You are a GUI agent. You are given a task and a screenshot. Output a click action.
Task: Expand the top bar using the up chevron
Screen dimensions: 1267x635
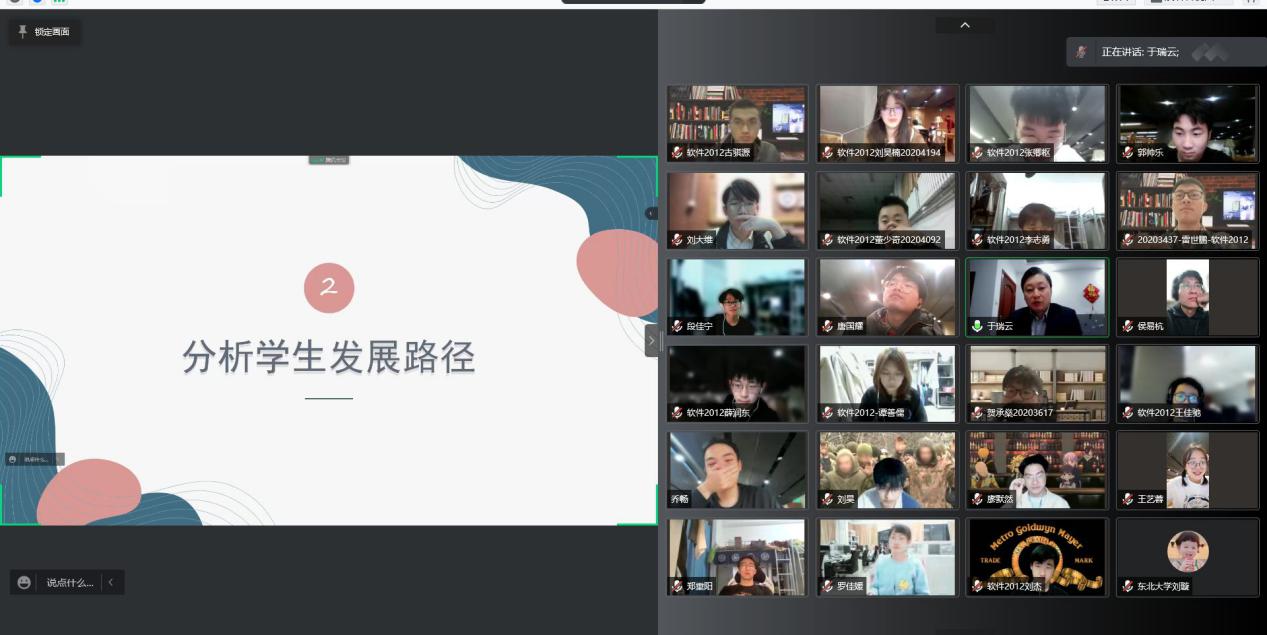pos(964,25)
